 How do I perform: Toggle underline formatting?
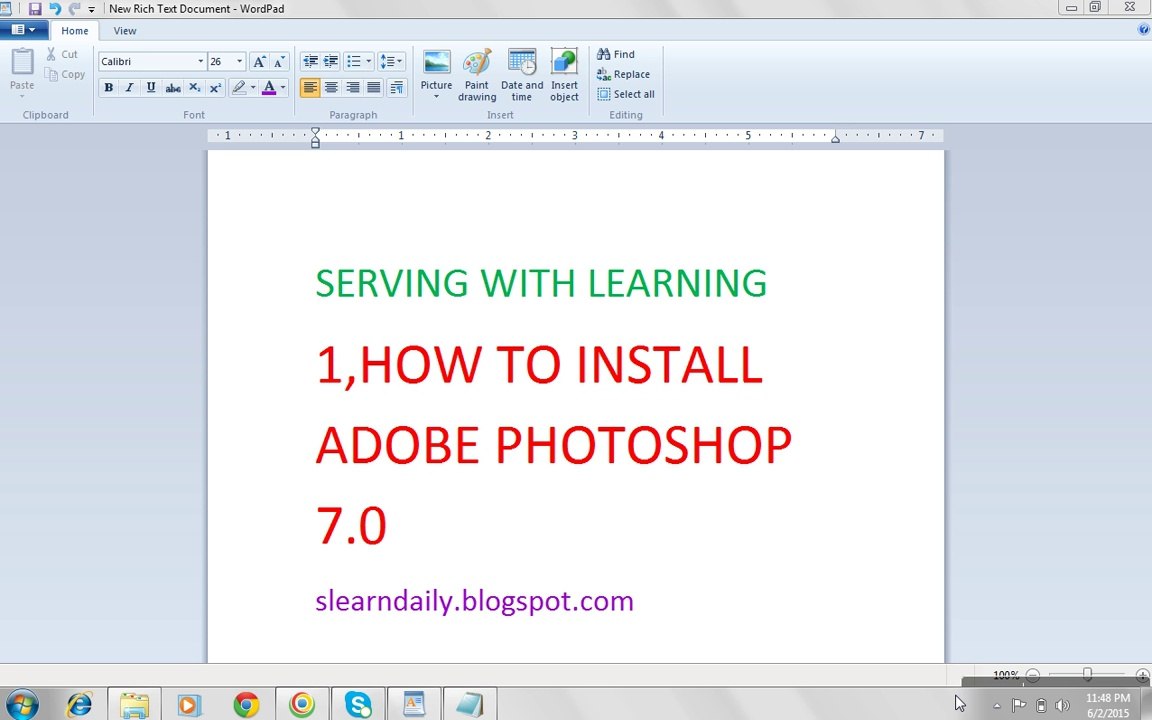[x=151, y=87]
